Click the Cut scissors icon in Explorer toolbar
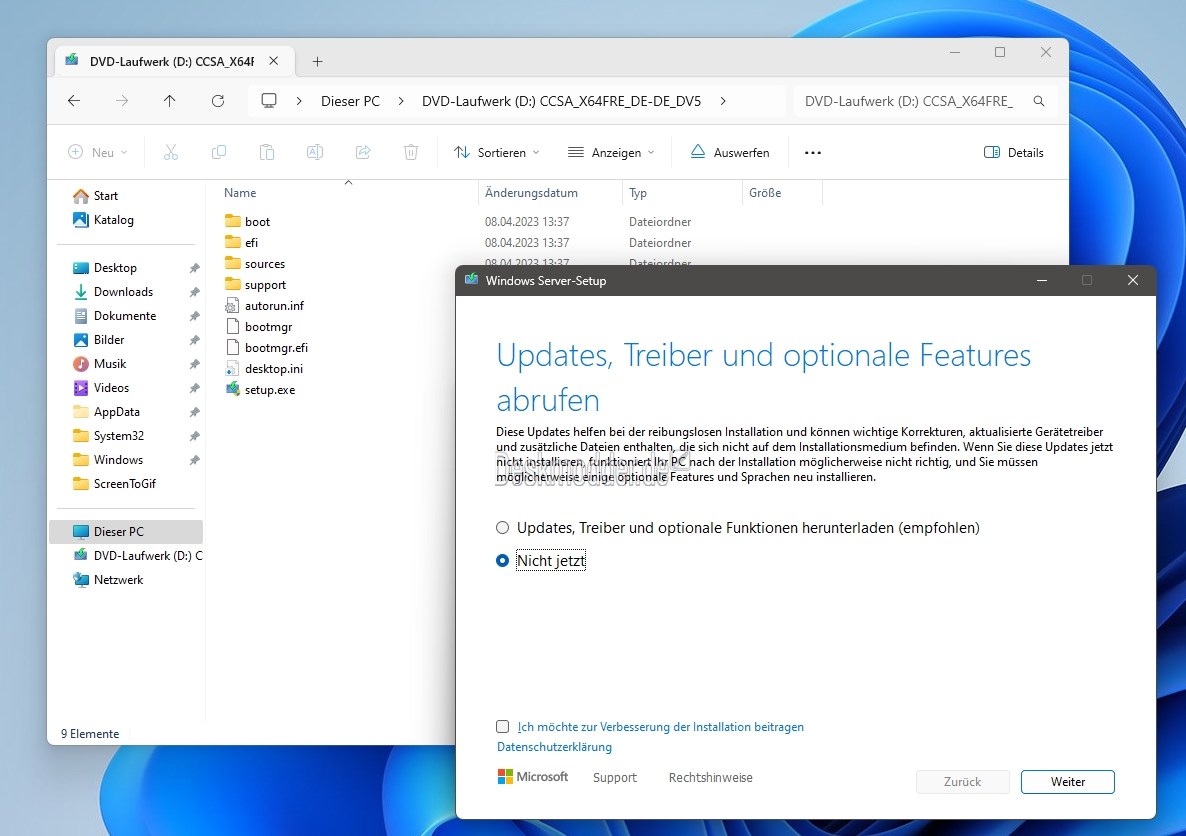 [171, 152]
